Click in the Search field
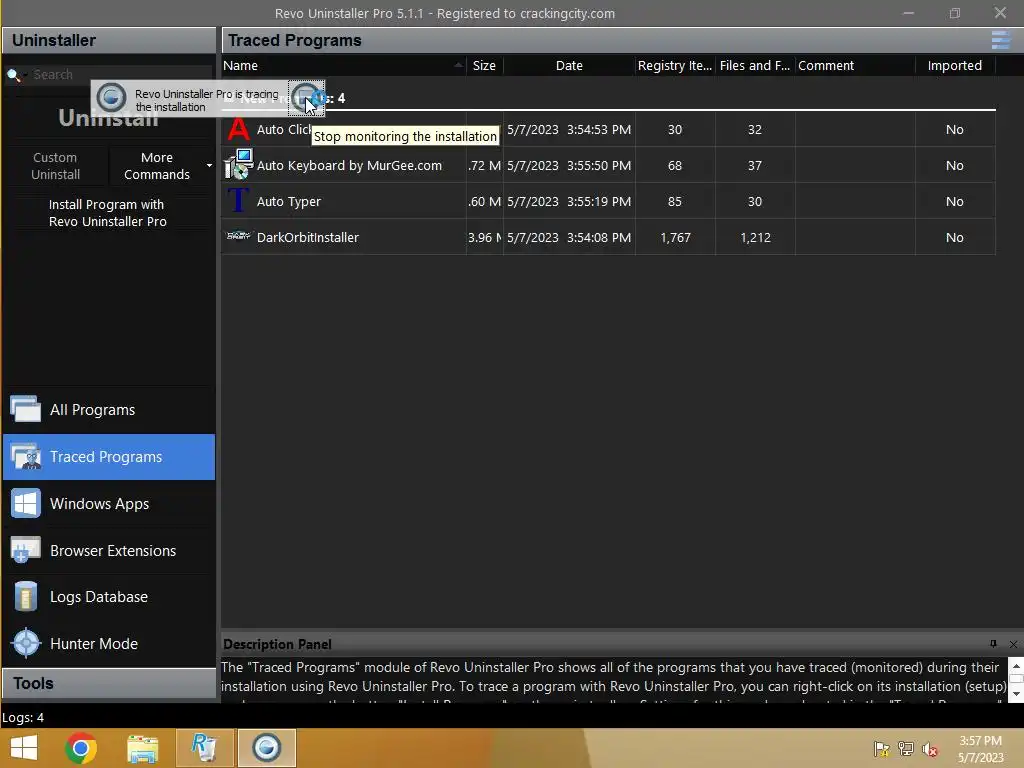 point(121,74)
